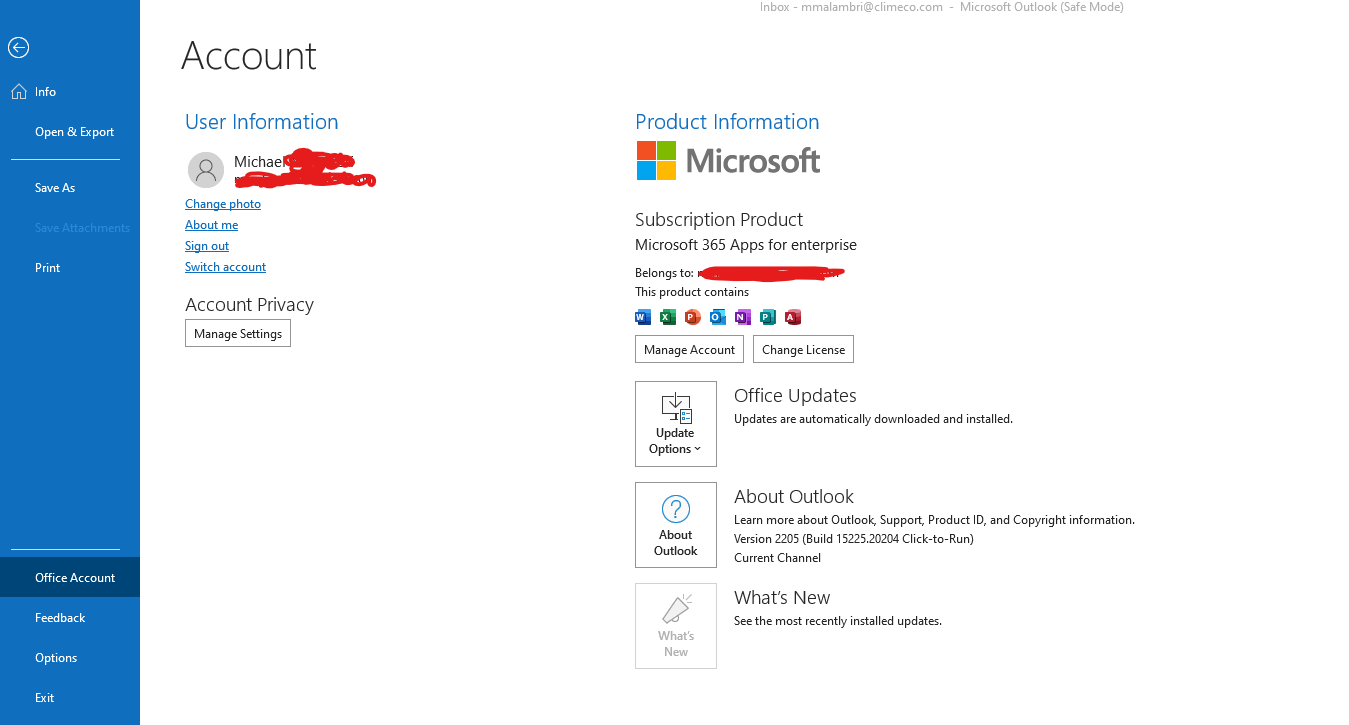Click the Publisher app icon
The image size is (1349, 725).
point(768,317)
